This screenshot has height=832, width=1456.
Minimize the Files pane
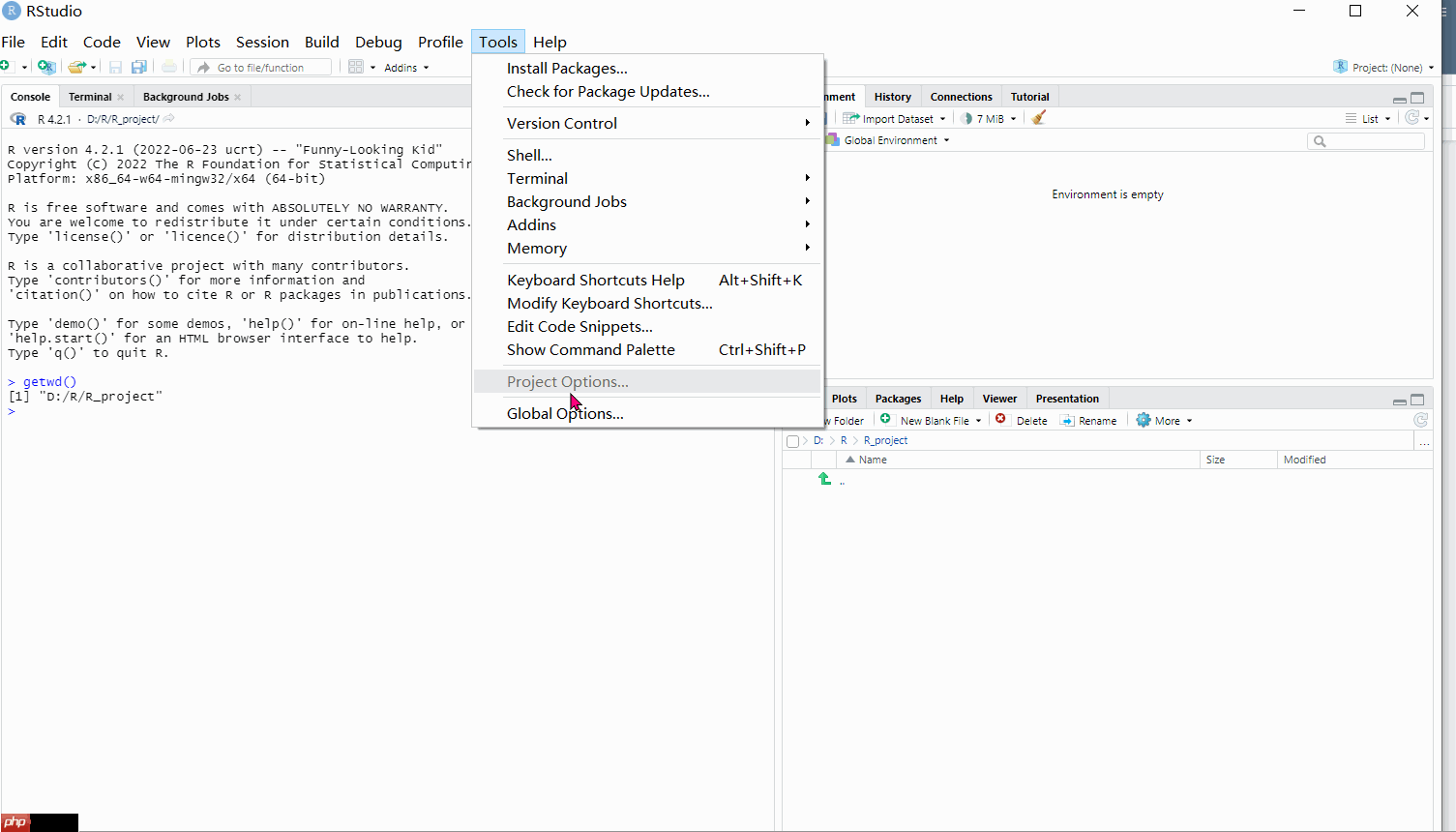click(1399, 401)
